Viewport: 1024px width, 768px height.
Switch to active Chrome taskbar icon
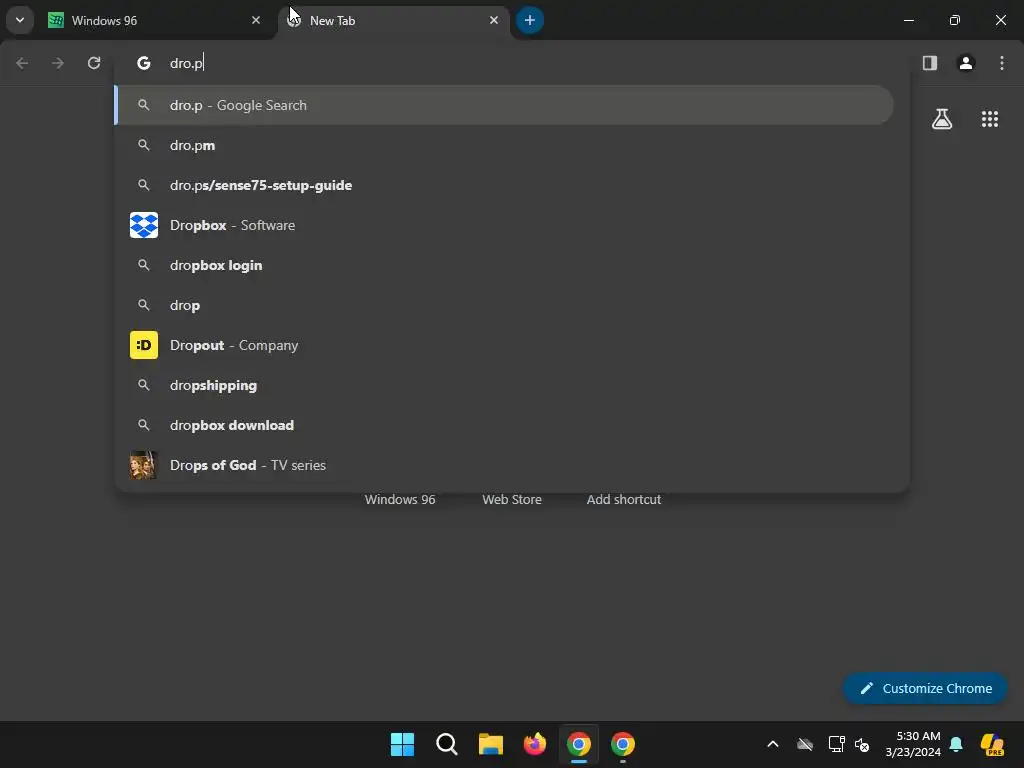579,744
